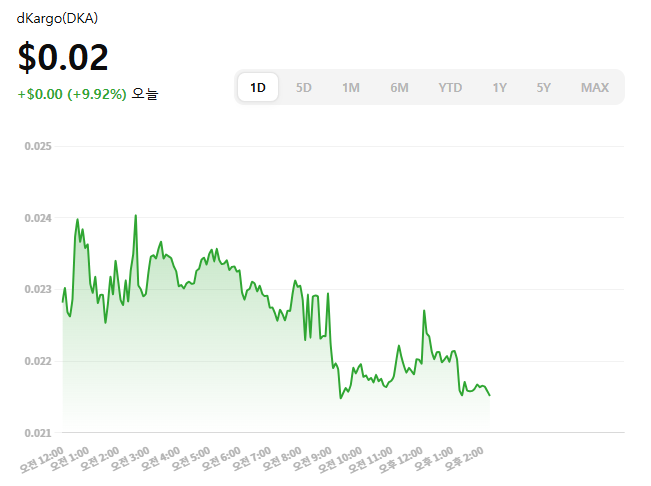651x486 pixels.
Task: Select the YTD range tab
Action: 450,88
